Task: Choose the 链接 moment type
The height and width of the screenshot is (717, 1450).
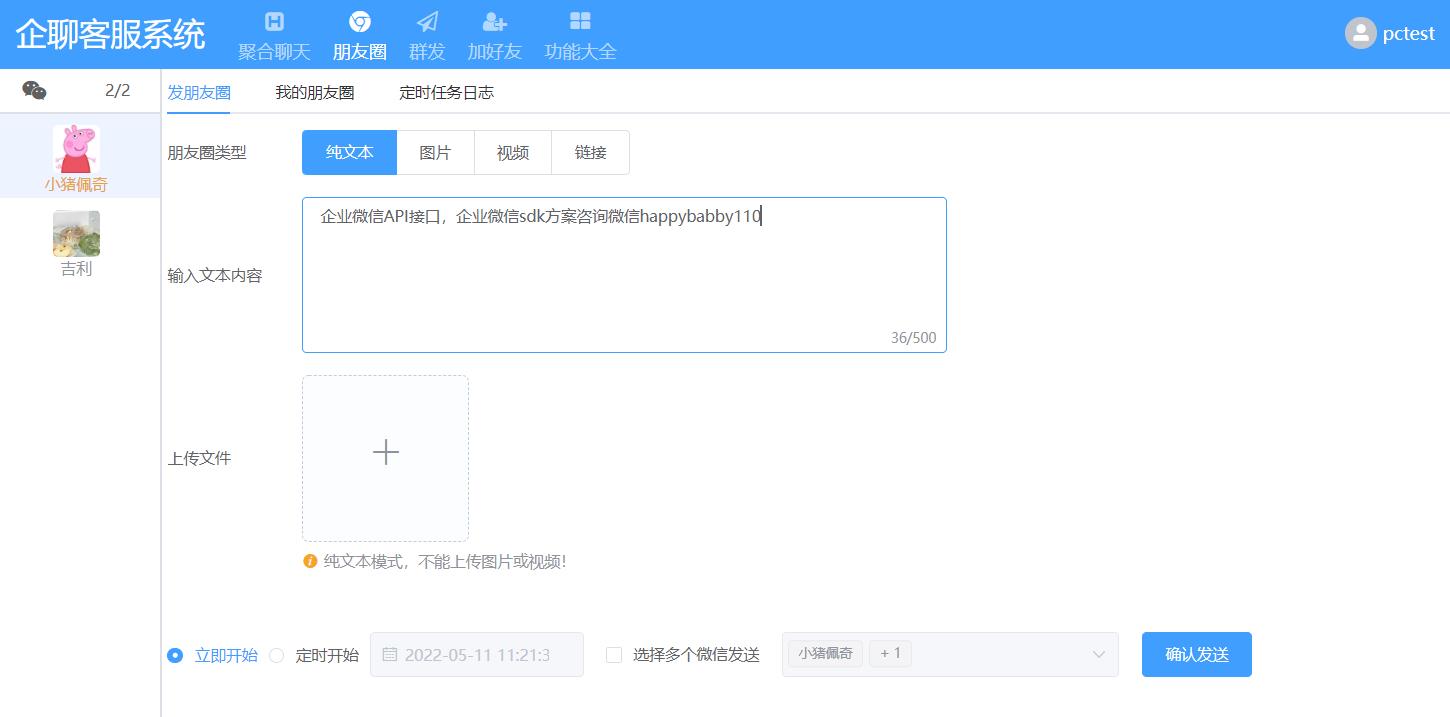Action: tap(591, 152)
